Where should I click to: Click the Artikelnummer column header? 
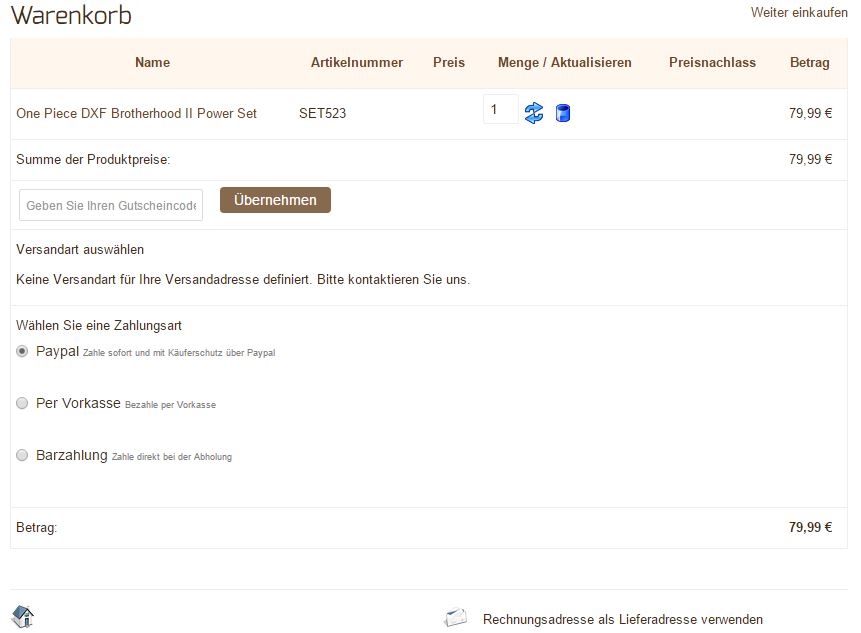click(x=357, y=62)
